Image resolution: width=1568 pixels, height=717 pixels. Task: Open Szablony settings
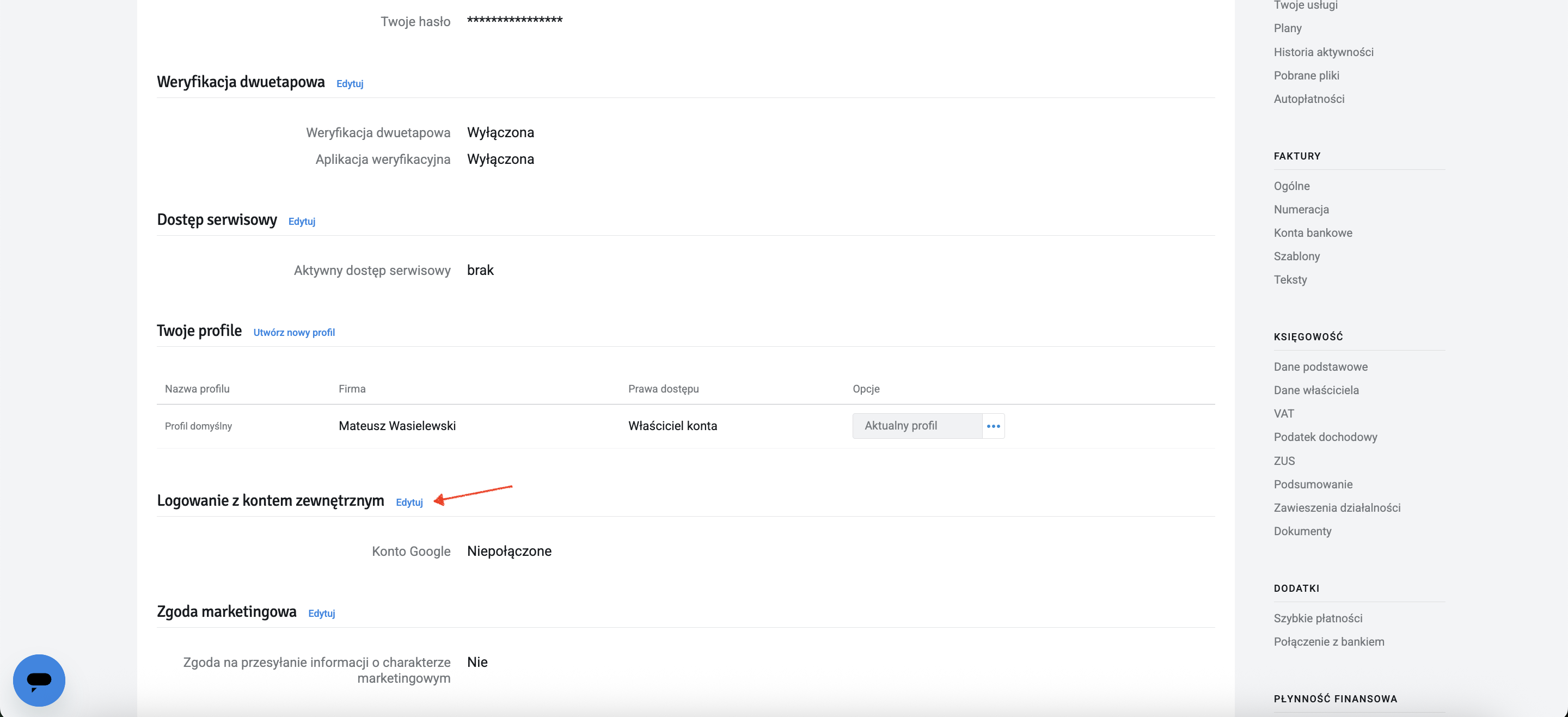1296,256
